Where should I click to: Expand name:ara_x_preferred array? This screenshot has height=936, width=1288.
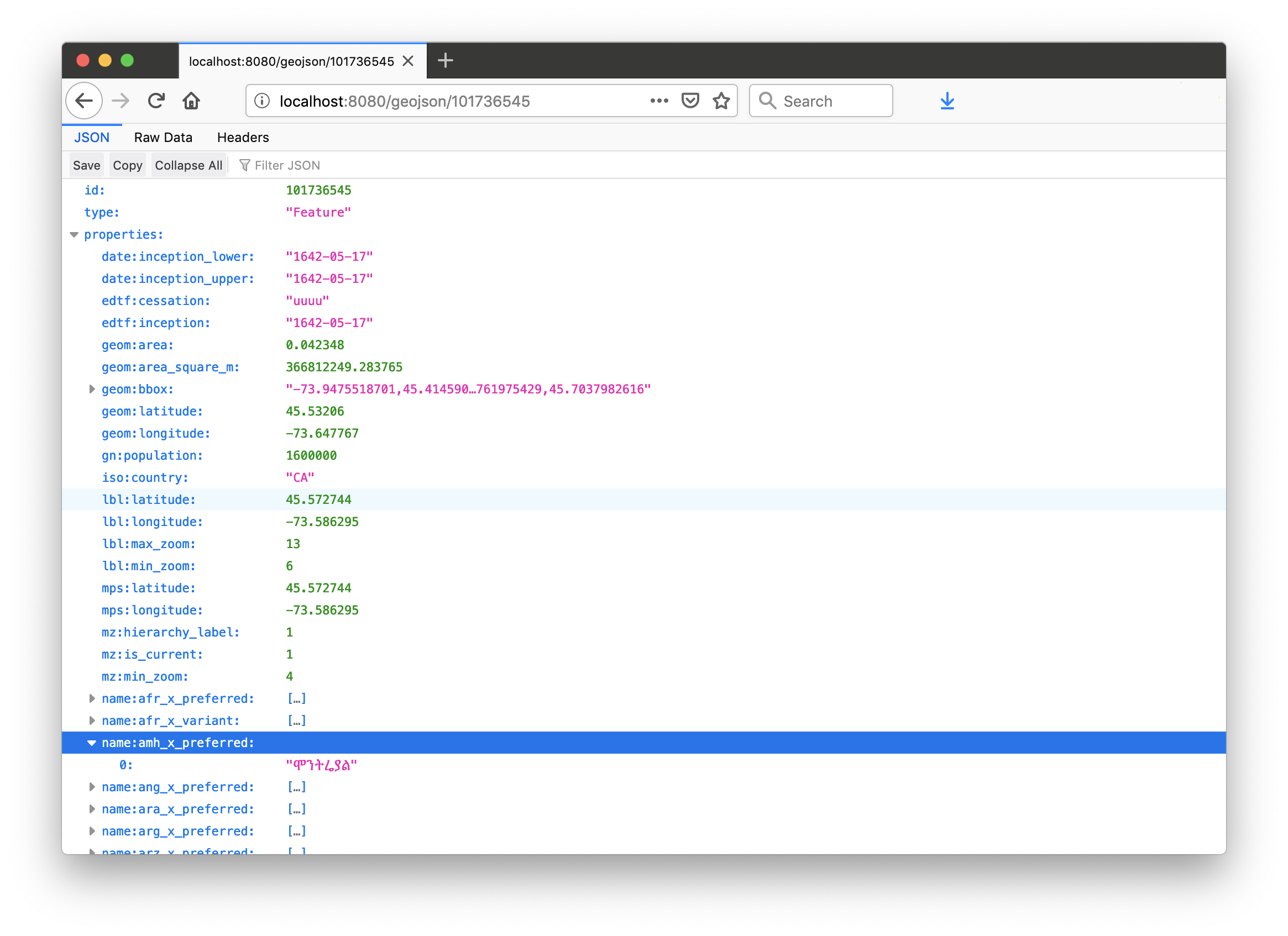pos(91,809)
